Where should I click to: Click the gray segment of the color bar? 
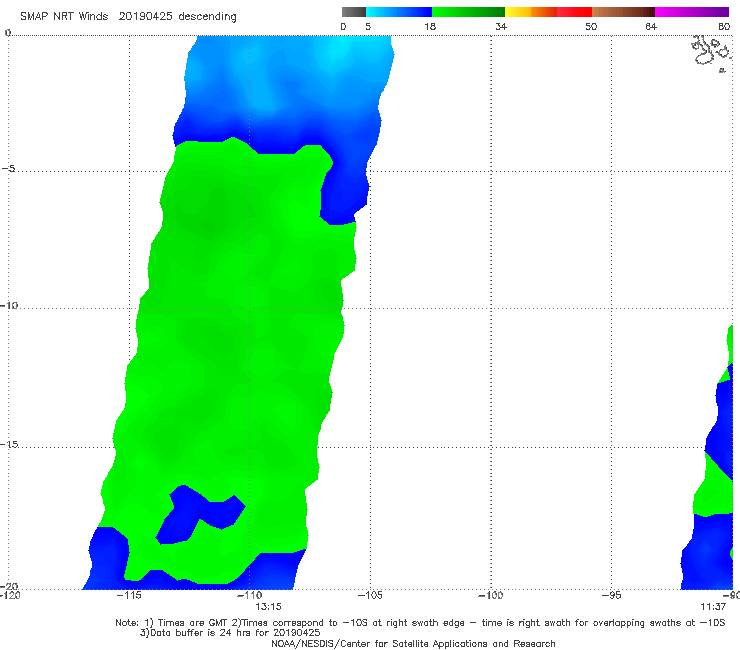click(x=354, y=12)
